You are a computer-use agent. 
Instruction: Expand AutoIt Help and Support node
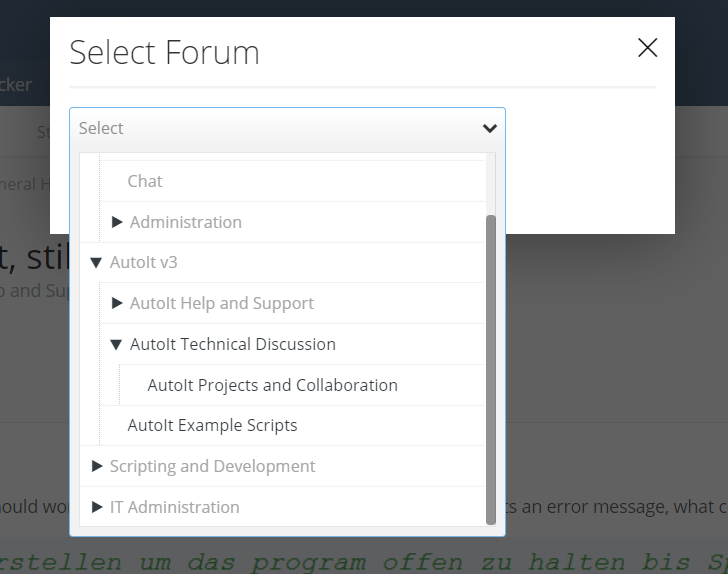click(117, 303)
